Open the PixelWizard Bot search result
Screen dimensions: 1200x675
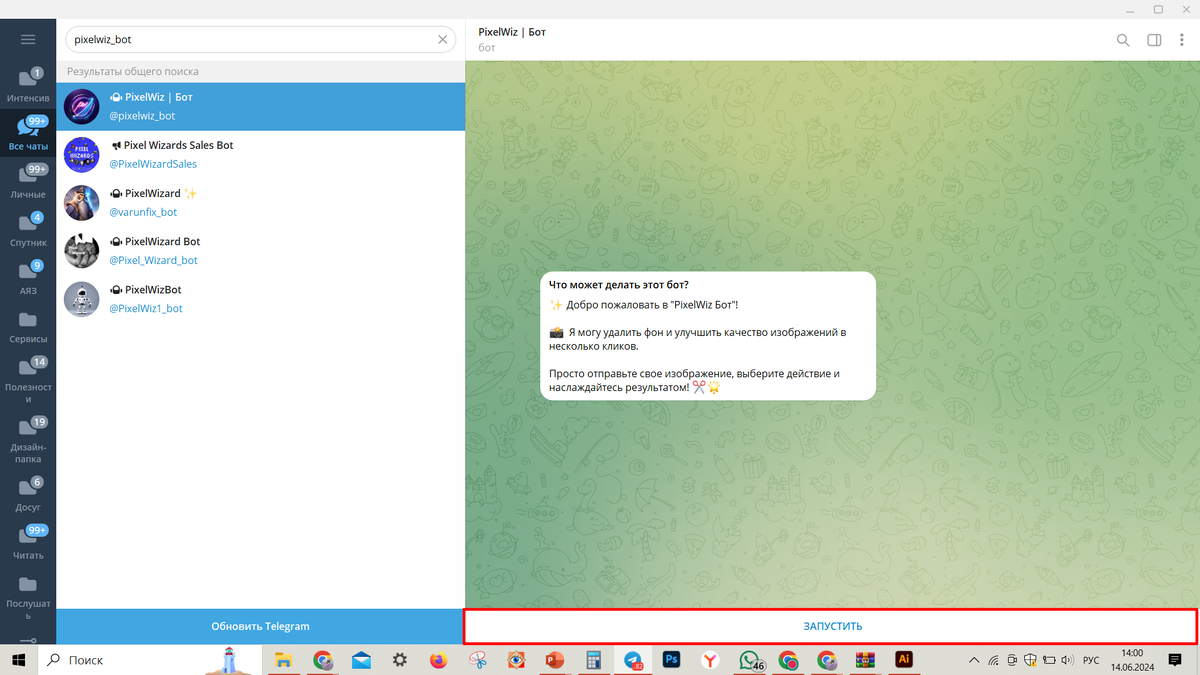point(260,250)
